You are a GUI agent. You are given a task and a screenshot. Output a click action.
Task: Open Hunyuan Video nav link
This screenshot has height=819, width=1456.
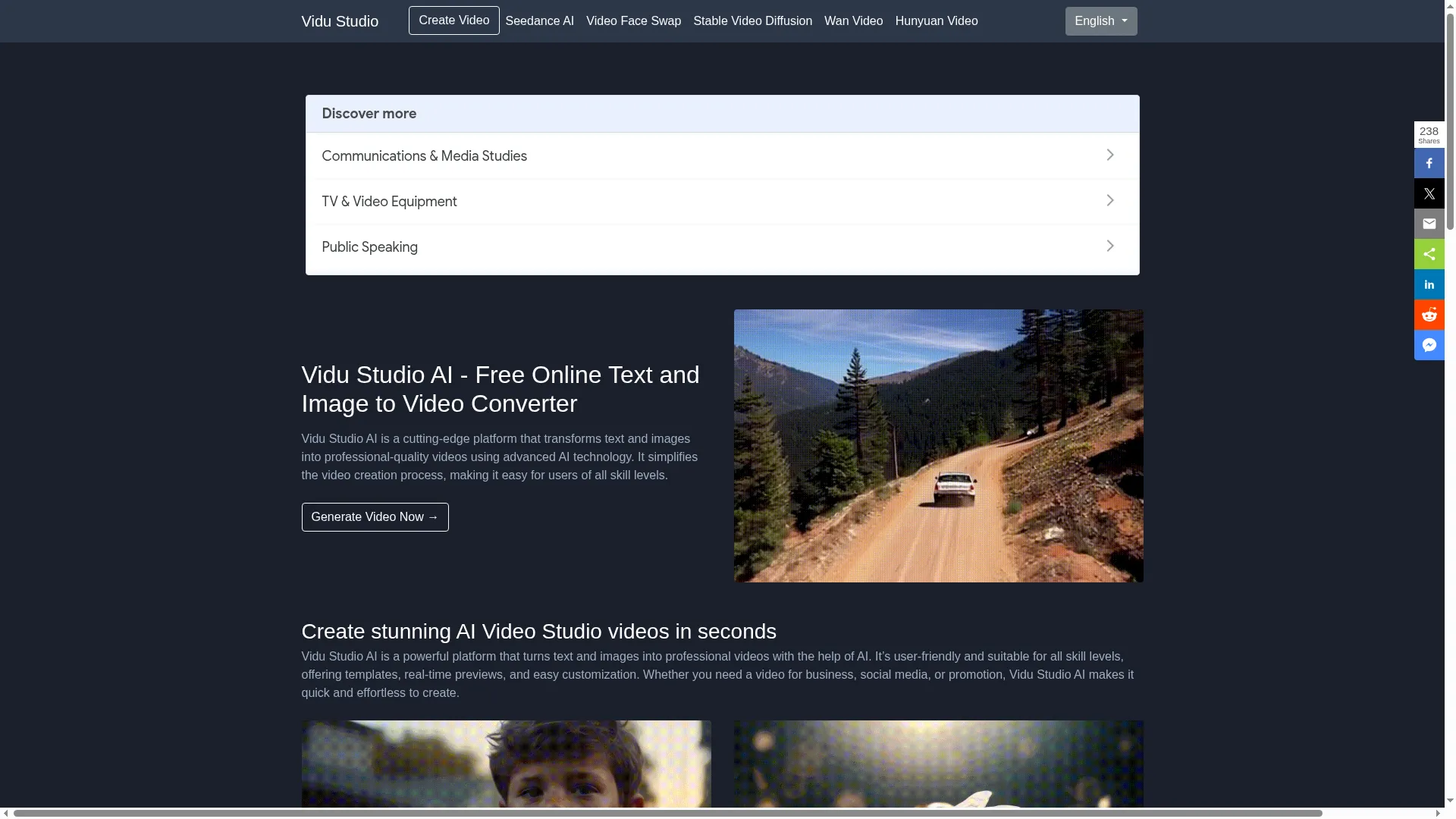coord(936,21)
